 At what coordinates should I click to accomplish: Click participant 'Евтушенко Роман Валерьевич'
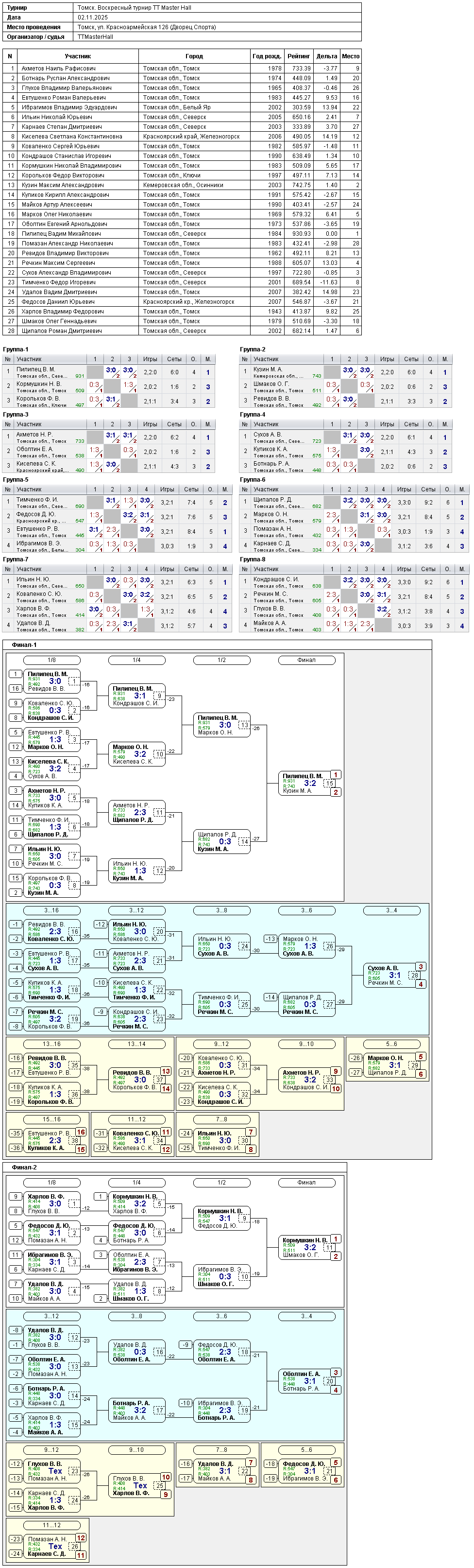tap(63, 98)
